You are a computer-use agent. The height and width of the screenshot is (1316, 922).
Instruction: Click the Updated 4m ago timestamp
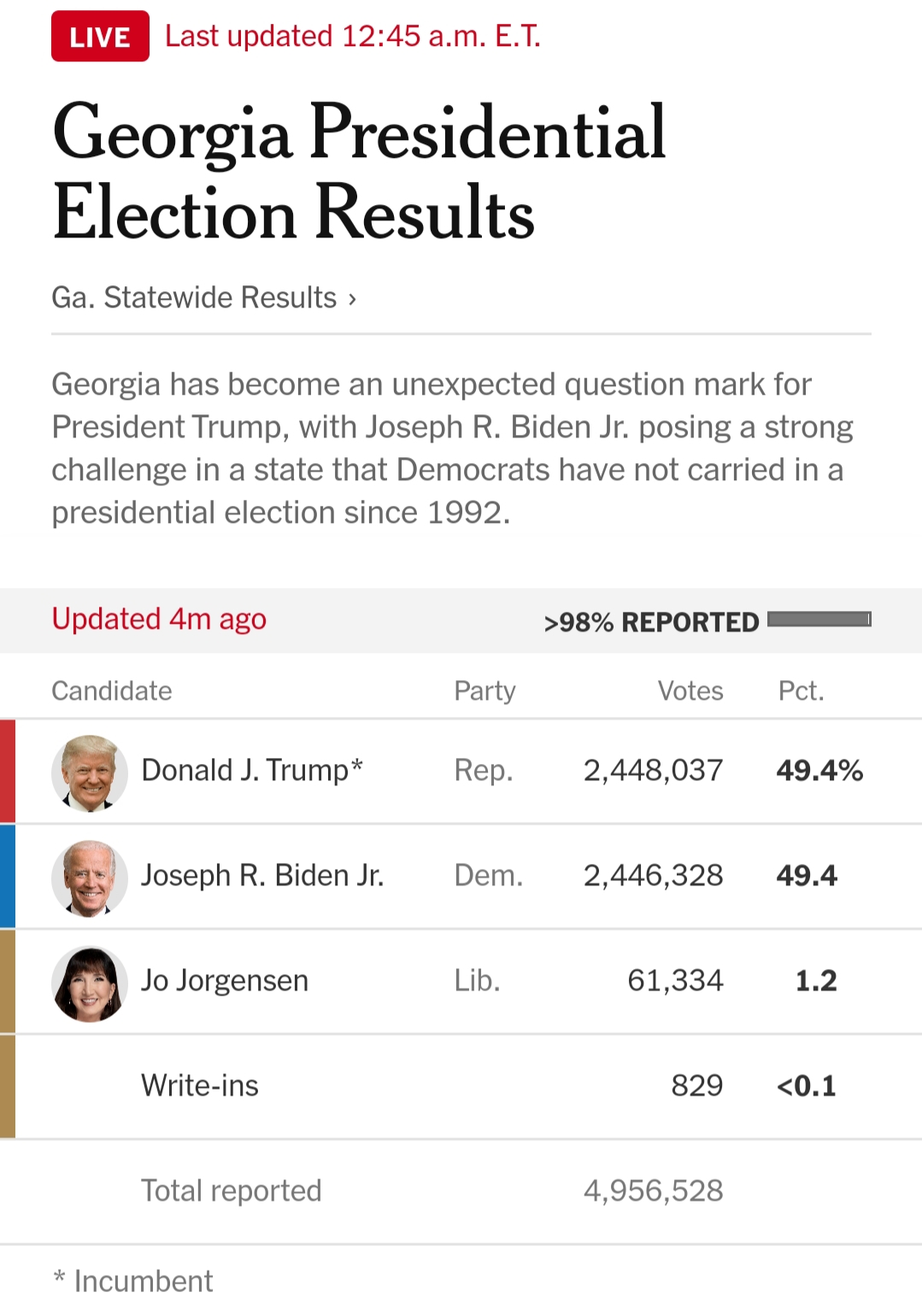pyautogui.click(x=159, y=619)
